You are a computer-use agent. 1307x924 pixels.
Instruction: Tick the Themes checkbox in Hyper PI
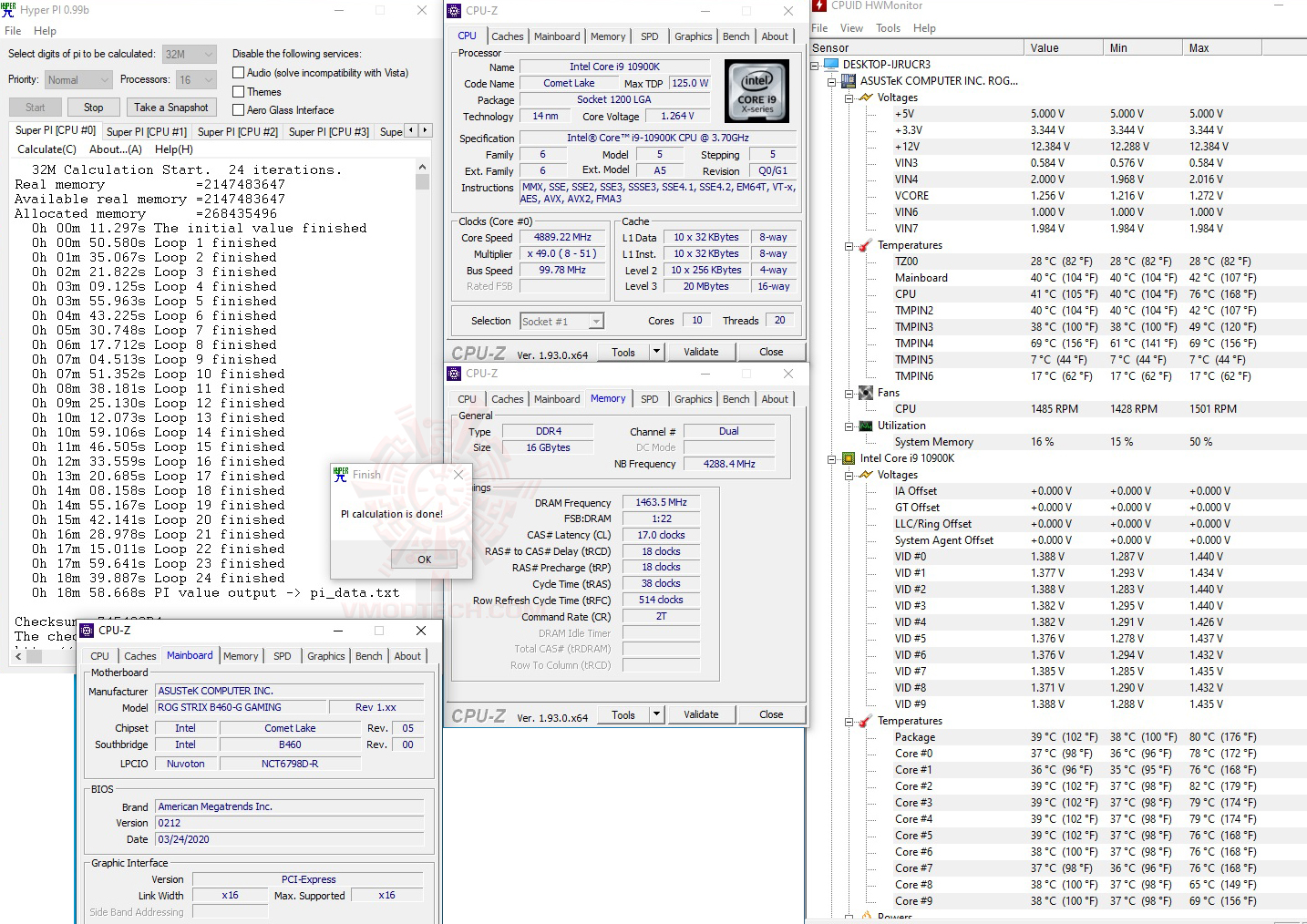tap(238, 92)
